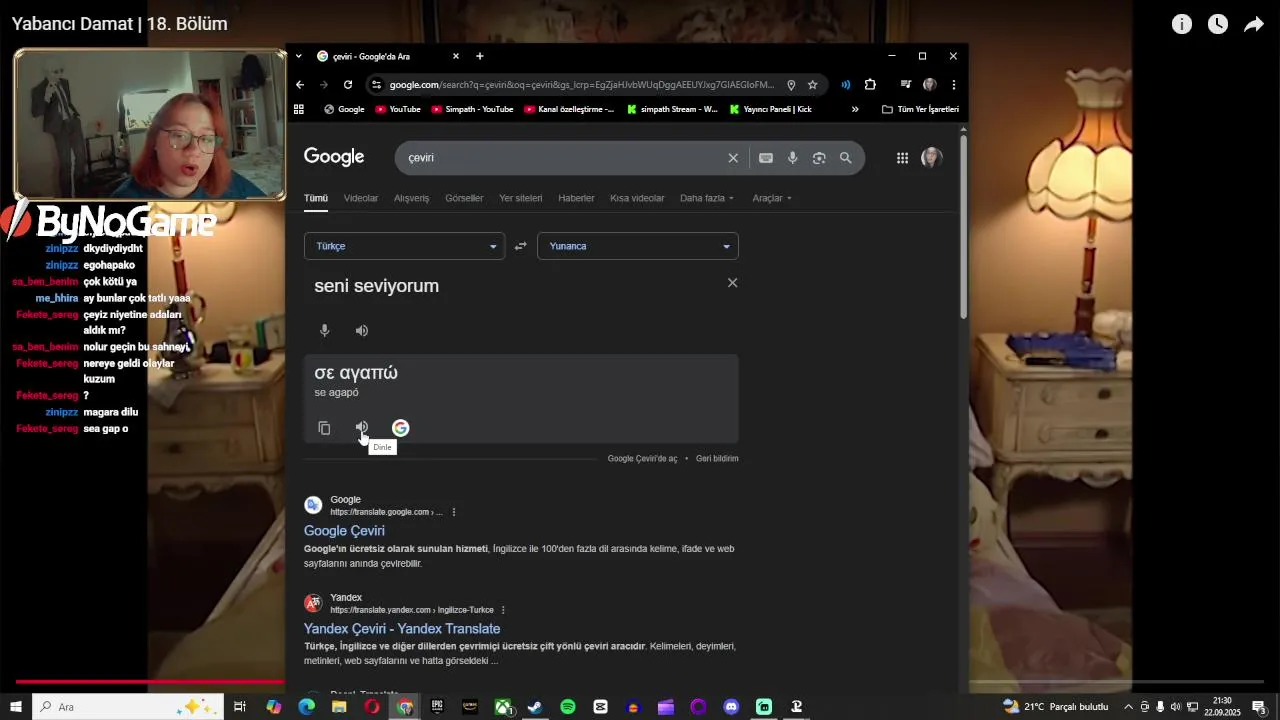This screenshot has width=1280, height=720.
Task: Open Google account profile picture on the page
Action: (x=931, y=158)
